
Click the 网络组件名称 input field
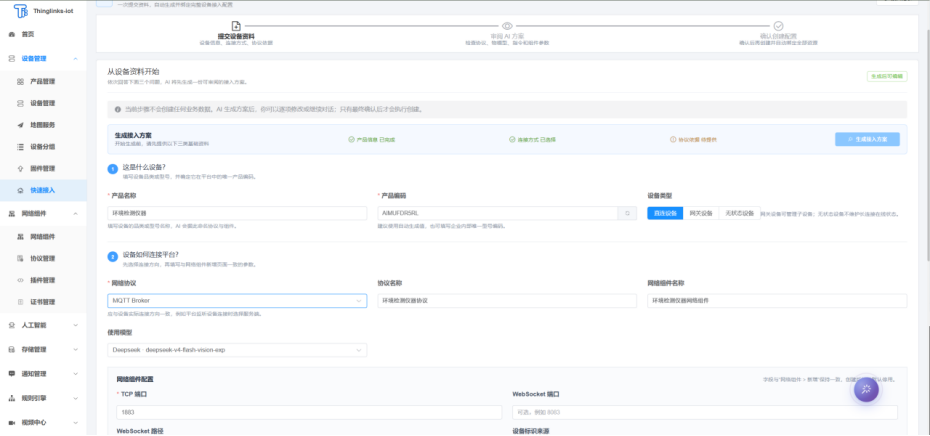pyautogui.click(x=777, y=301)
